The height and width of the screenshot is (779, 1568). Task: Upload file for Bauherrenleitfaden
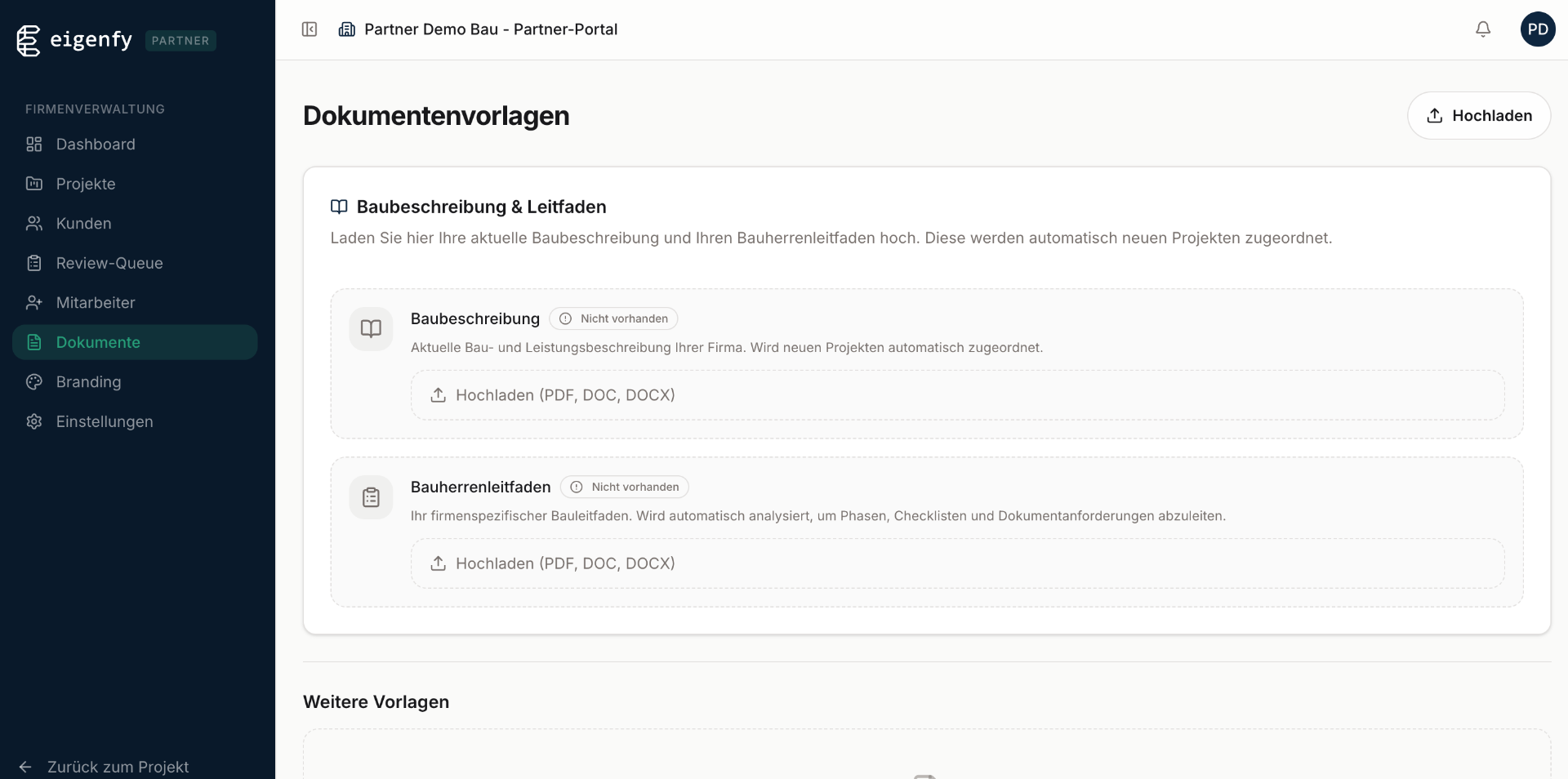pyautogui.click(x=956, y=563)
